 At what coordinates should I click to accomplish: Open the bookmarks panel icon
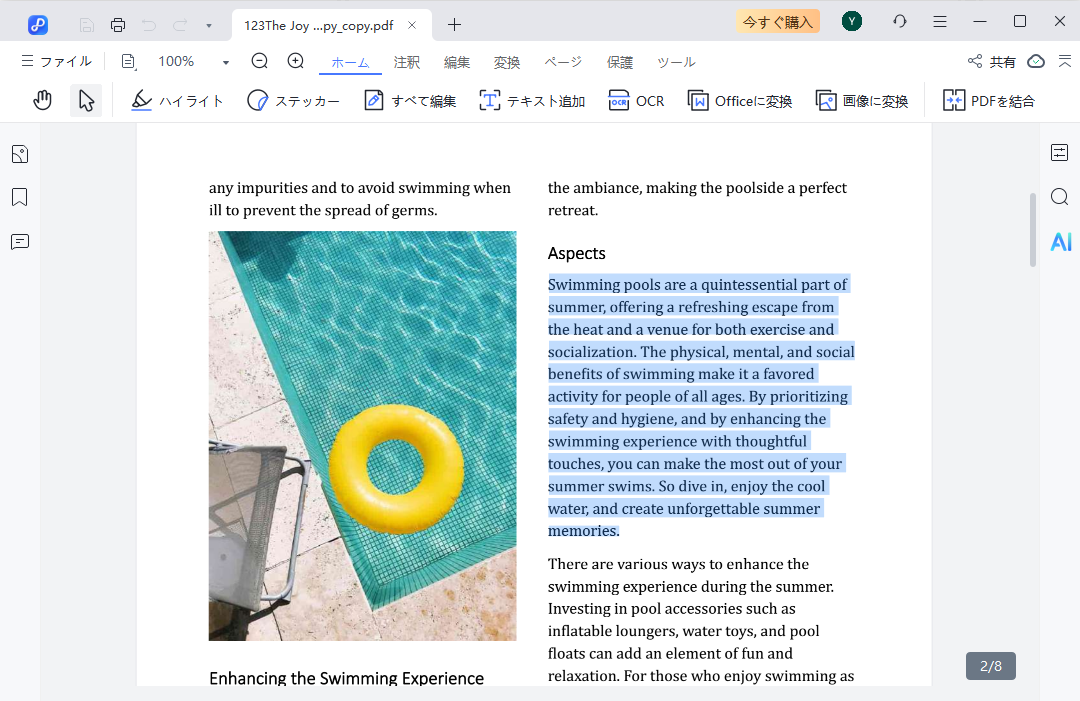(x=20, y=197)
